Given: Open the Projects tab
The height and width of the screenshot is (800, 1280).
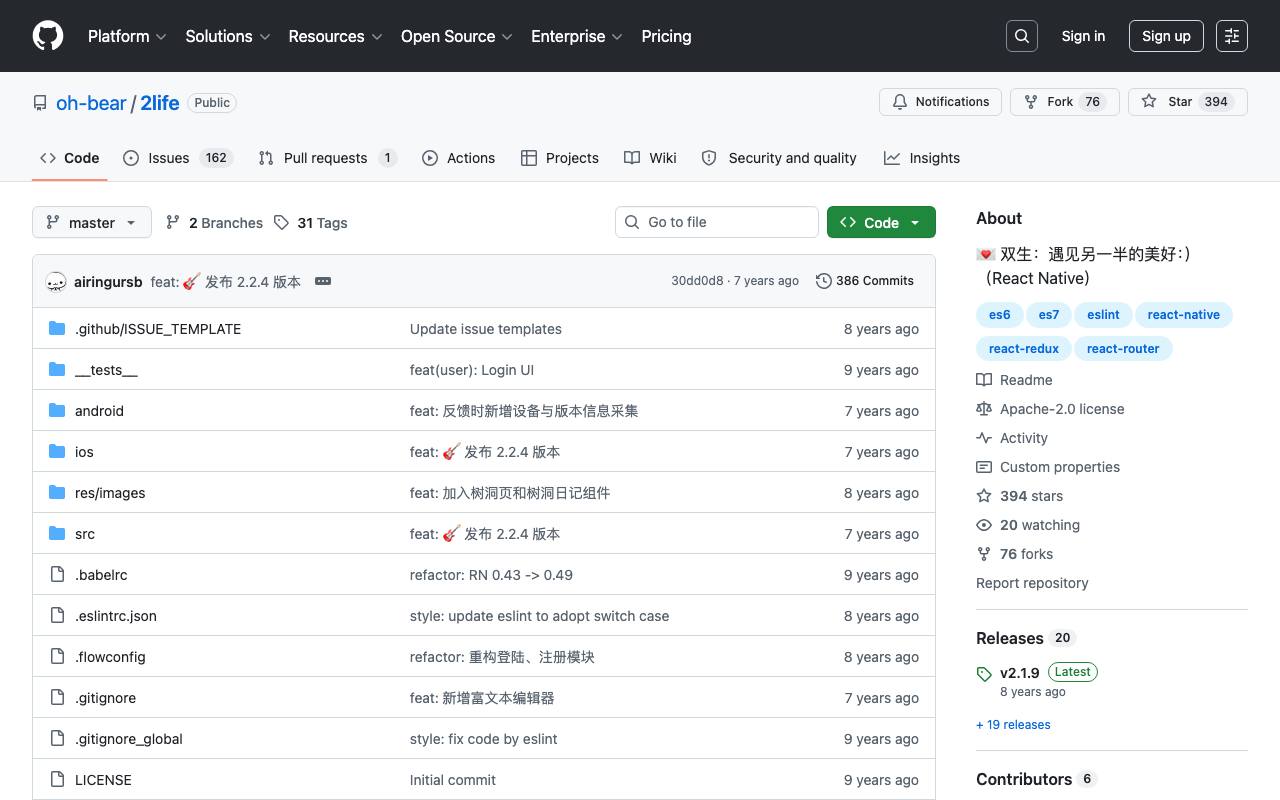Looking at the screenshot, I should point(560,158).
